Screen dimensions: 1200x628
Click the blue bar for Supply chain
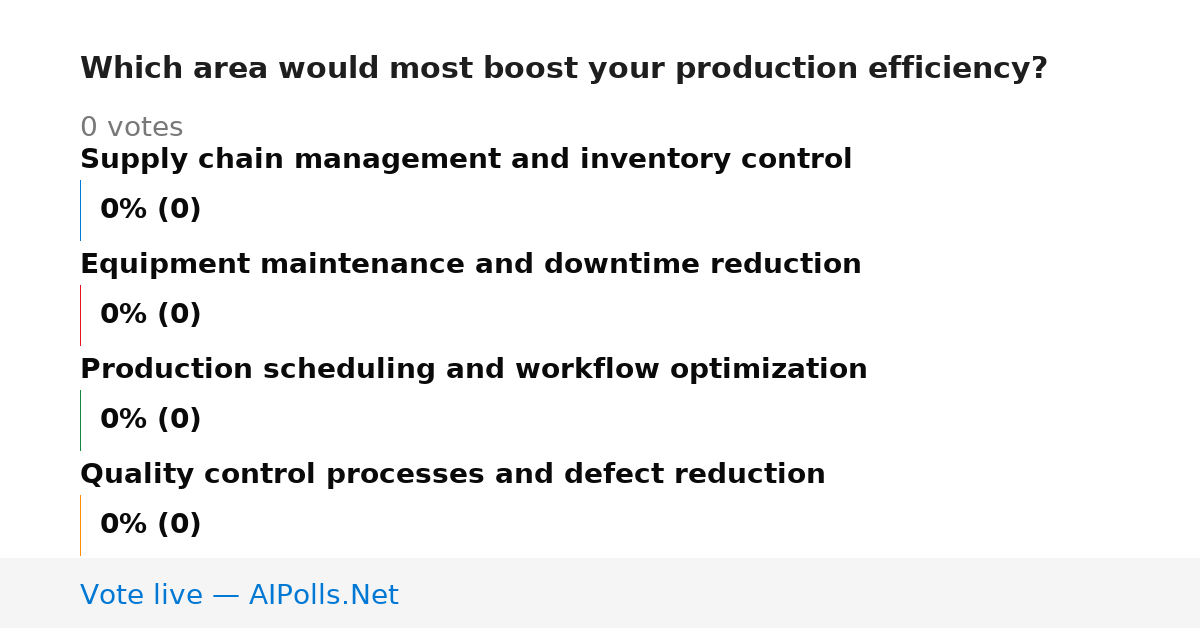(x=80, y=210)
